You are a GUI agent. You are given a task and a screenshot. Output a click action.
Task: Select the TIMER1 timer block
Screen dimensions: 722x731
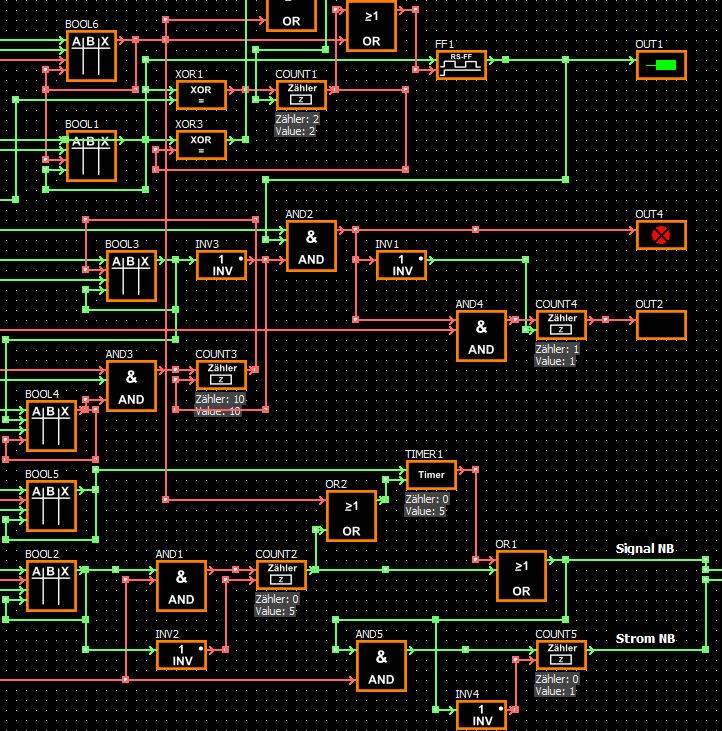431,475
